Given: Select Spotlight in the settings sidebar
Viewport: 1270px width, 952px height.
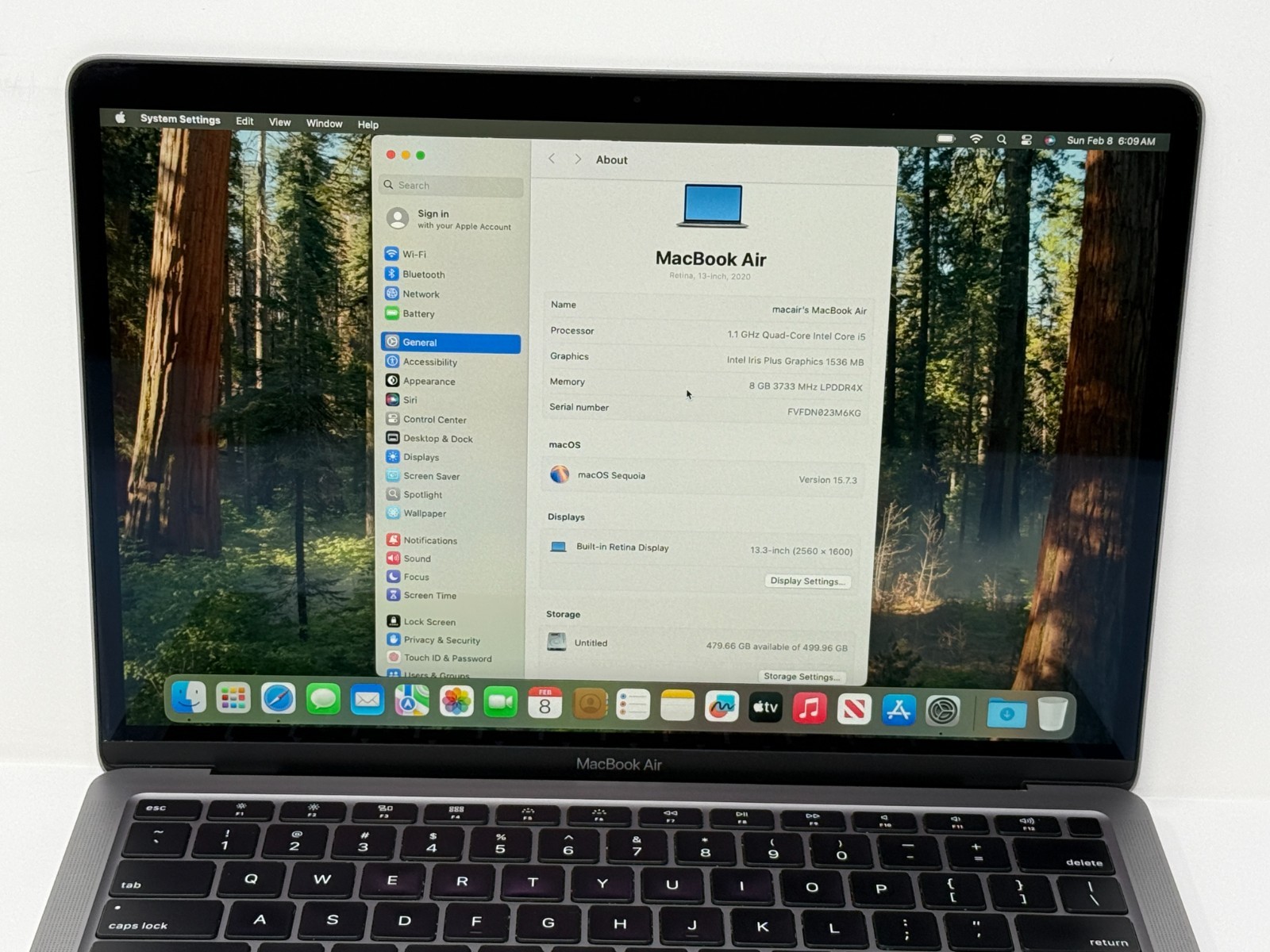Looking at the screenshot, I should click(451, 494).
